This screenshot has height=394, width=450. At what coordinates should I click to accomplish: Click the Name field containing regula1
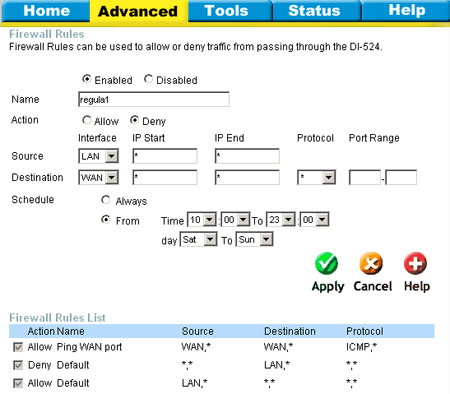coord(154,99)
